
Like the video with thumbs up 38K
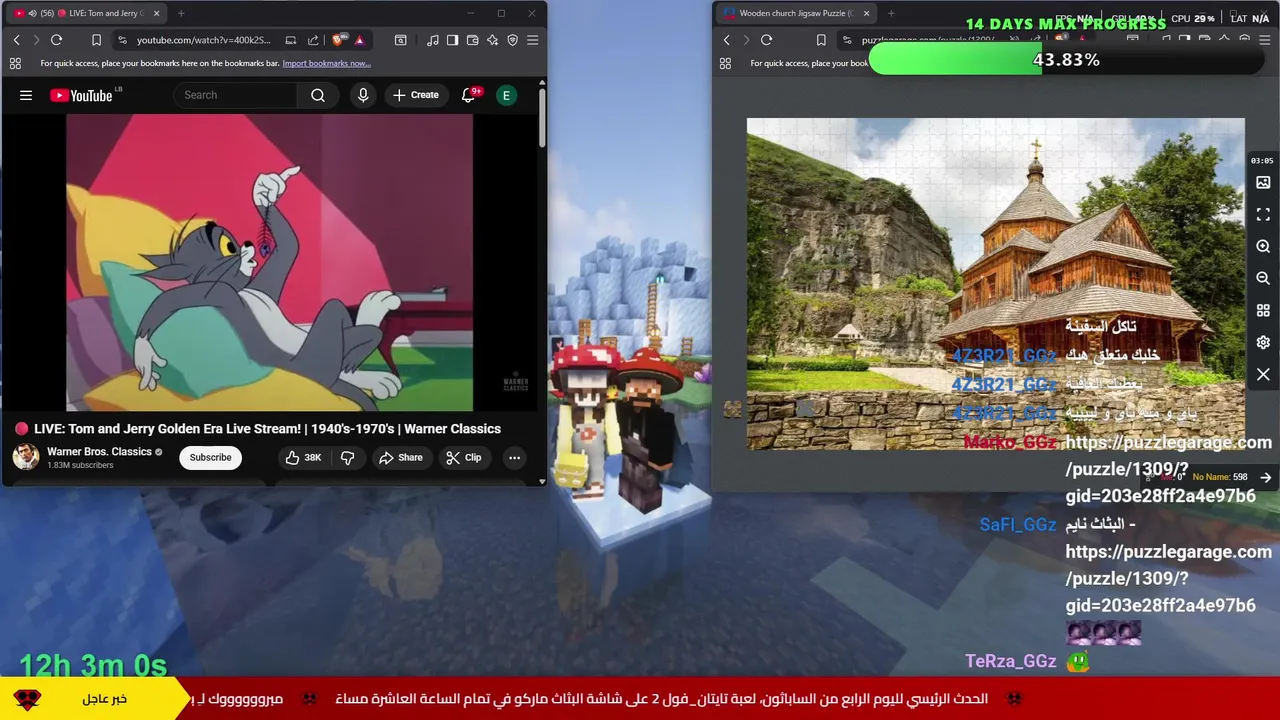(x=303, y=457)
